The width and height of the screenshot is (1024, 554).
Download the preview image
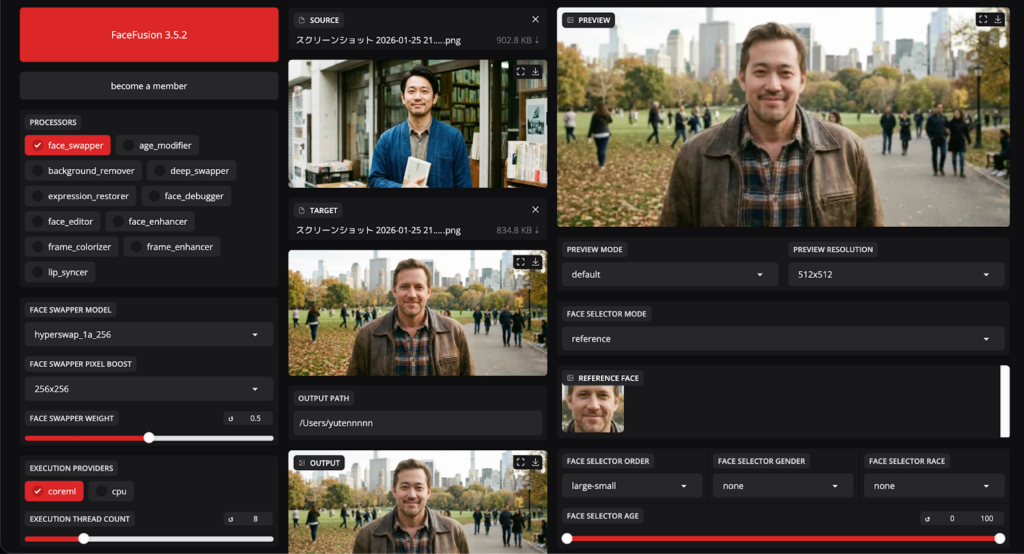[998, 19]
